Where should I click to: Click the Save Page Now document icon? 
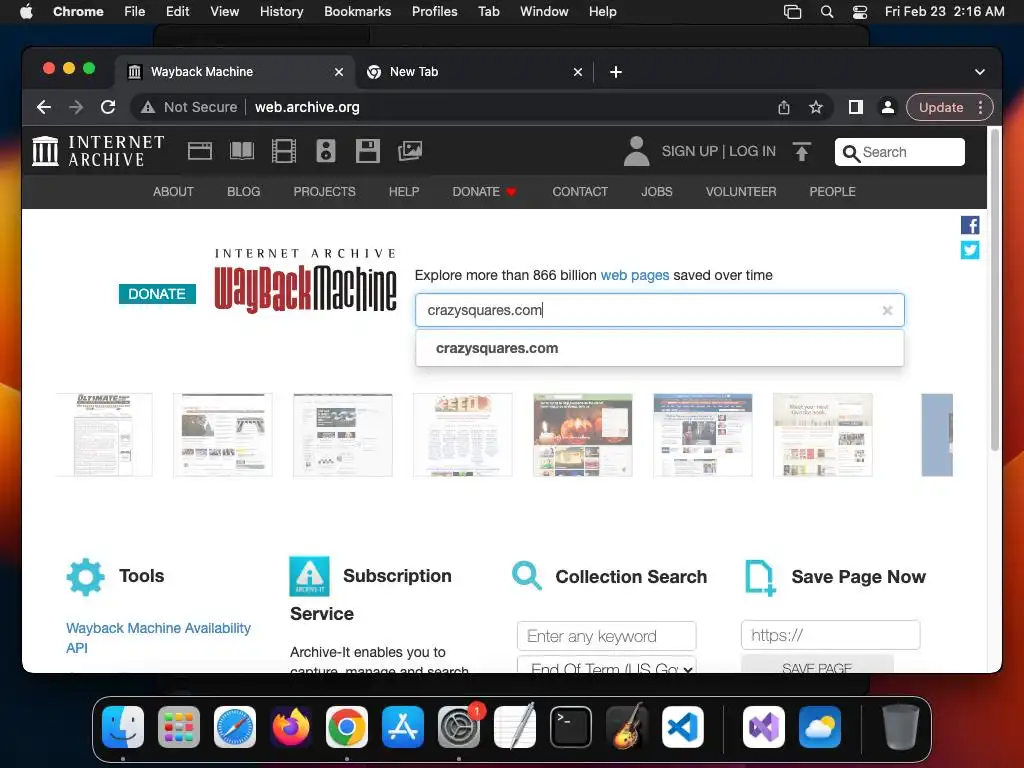[x=760, y=577]
